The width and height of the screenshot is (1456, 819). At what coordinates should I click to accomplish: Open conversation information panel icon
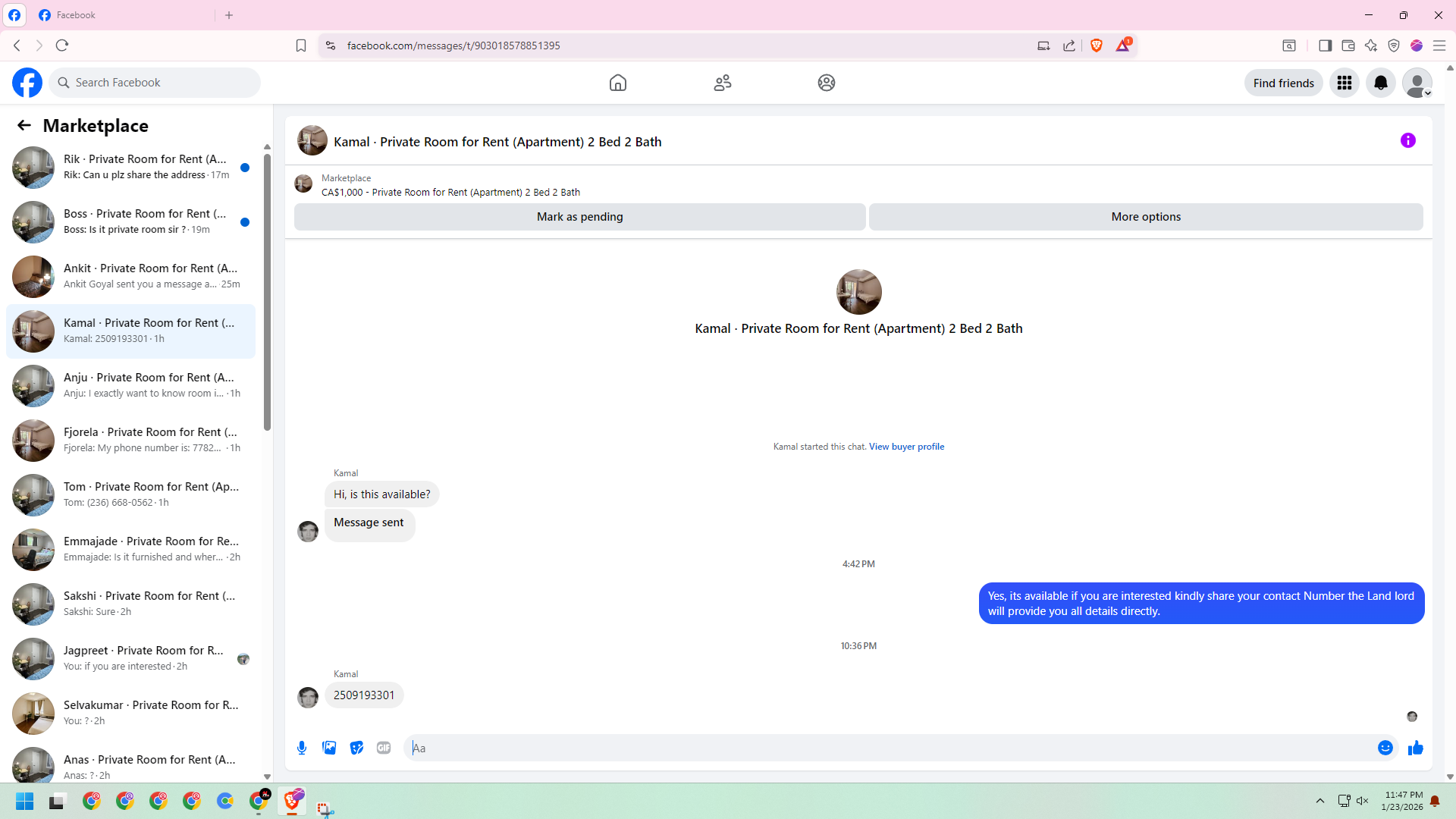click(x=1407, y=140)
